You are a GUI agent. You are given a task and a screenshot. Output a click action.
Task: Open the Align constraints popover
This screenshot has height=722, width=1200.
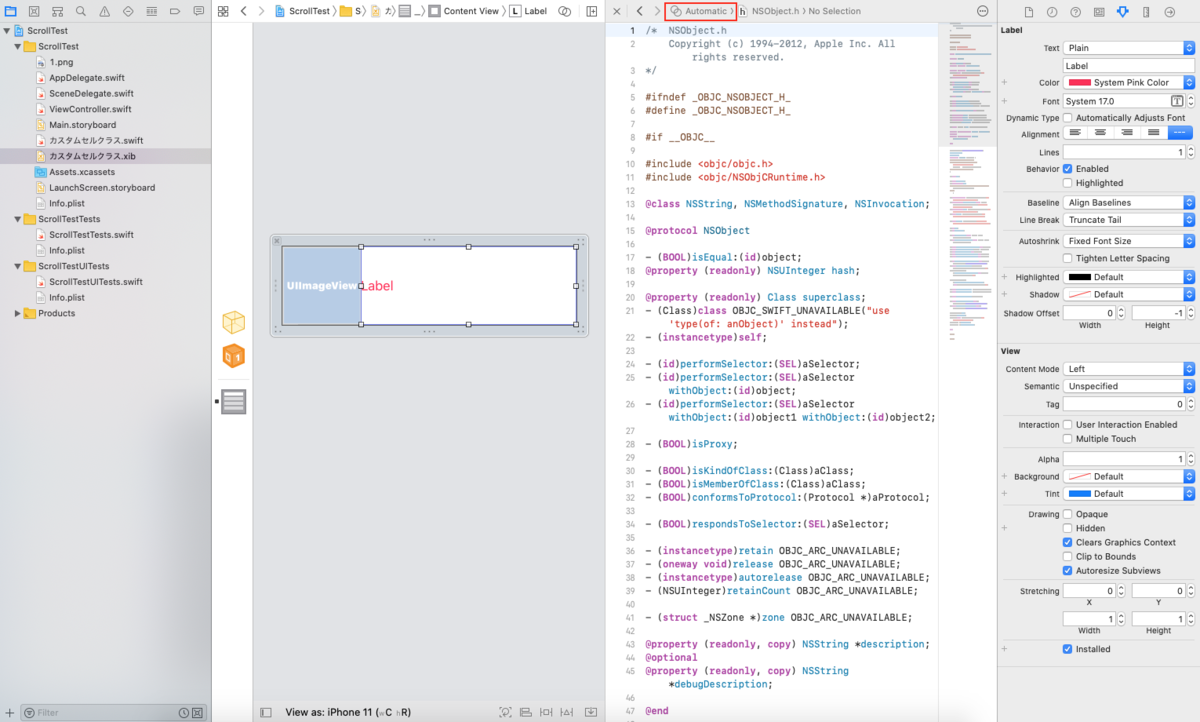pos(526,712)
